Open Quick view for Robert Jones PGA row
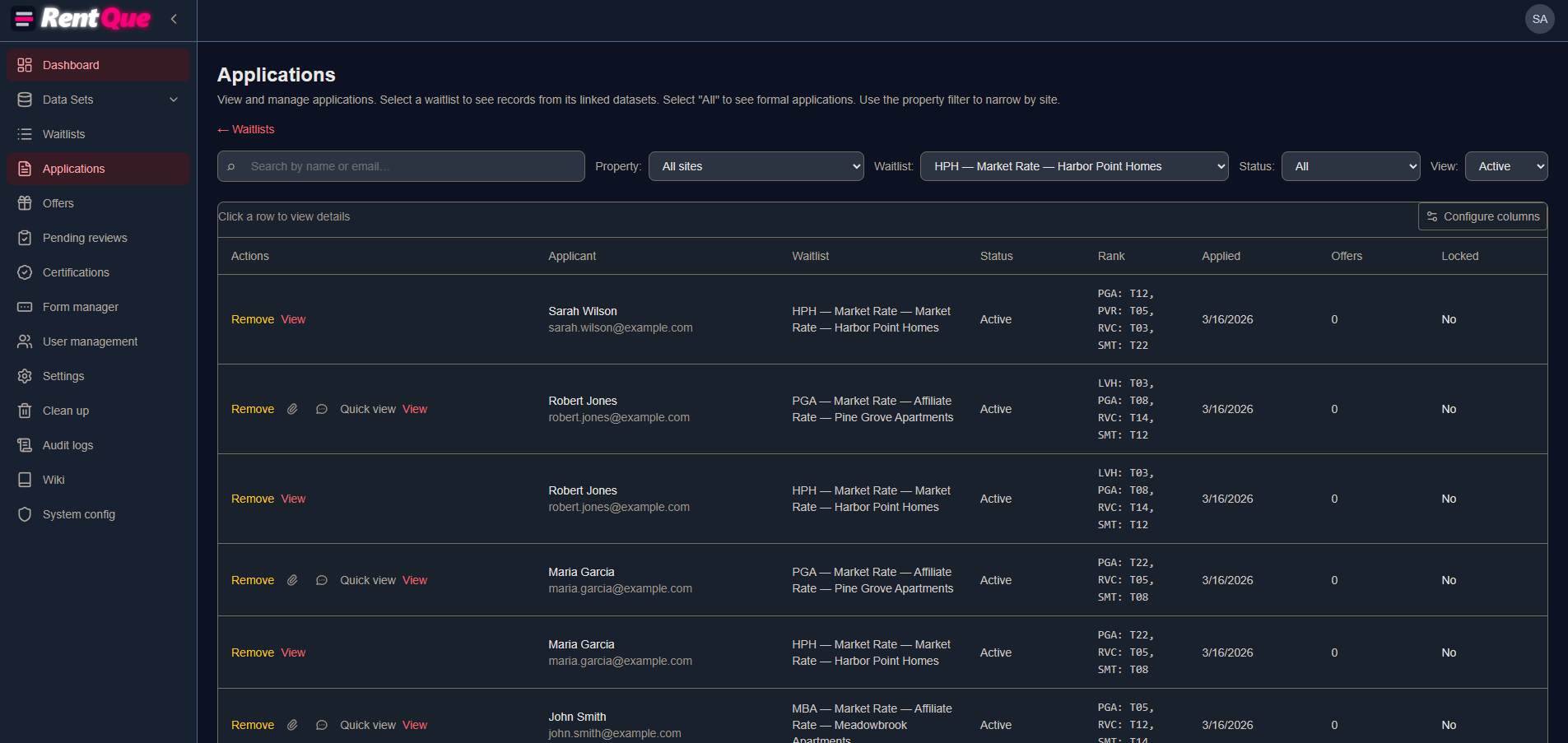This screenshot has height=743, width=1568. click(368, 409)
